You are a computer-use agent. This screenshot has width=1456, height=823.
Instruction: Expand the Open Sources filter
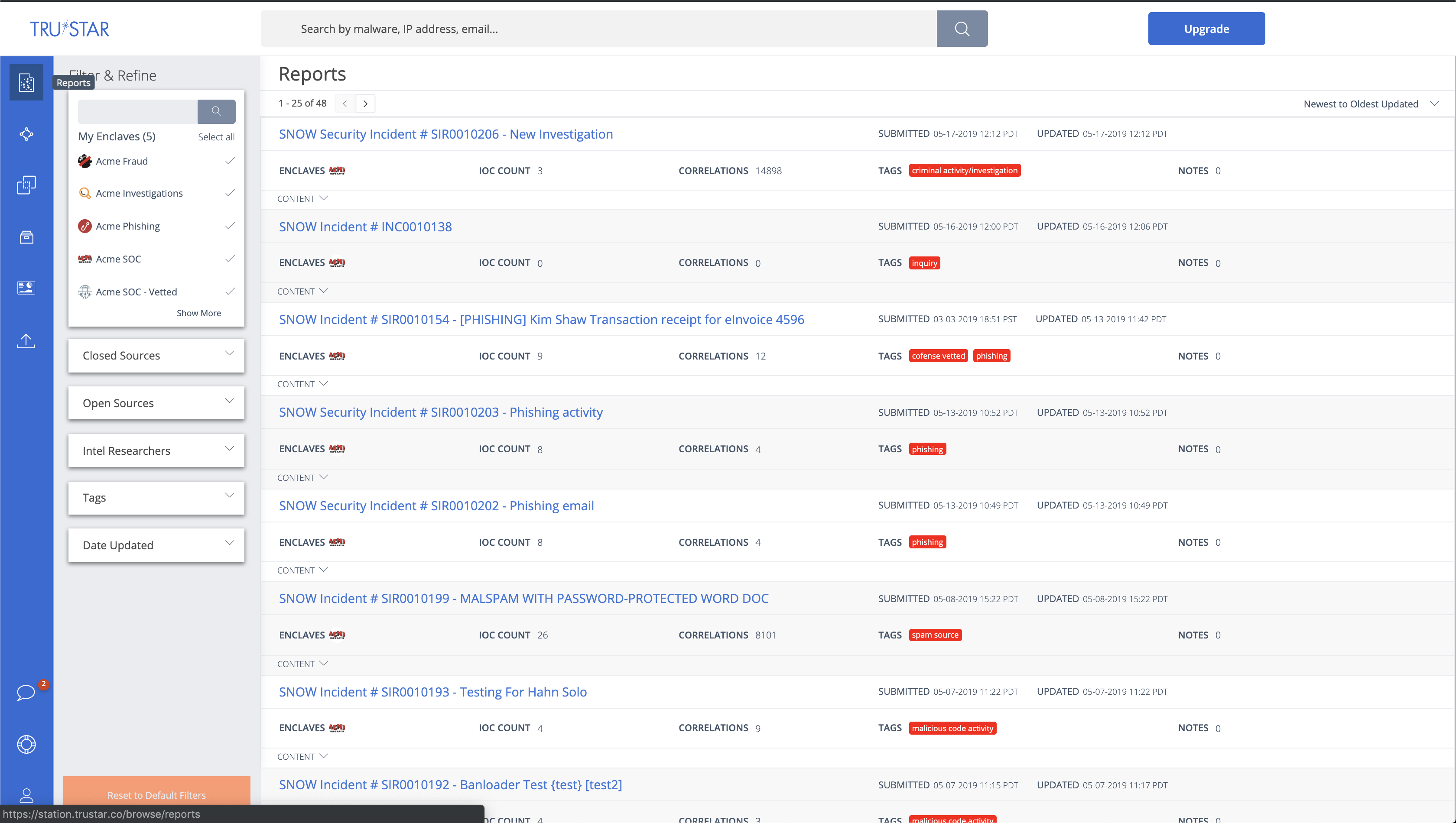pyautogui.click(x=156, y=403)
